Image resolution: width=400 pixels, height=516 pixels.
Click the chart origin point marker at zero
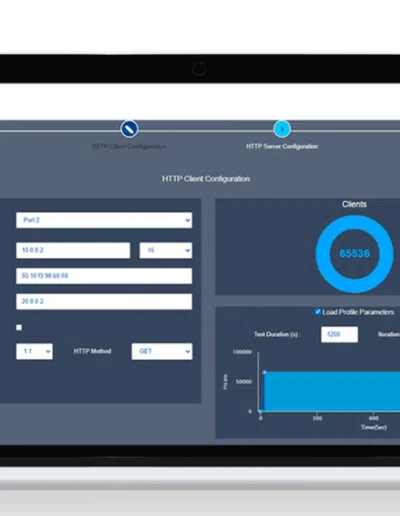click(x=260, y=411)
